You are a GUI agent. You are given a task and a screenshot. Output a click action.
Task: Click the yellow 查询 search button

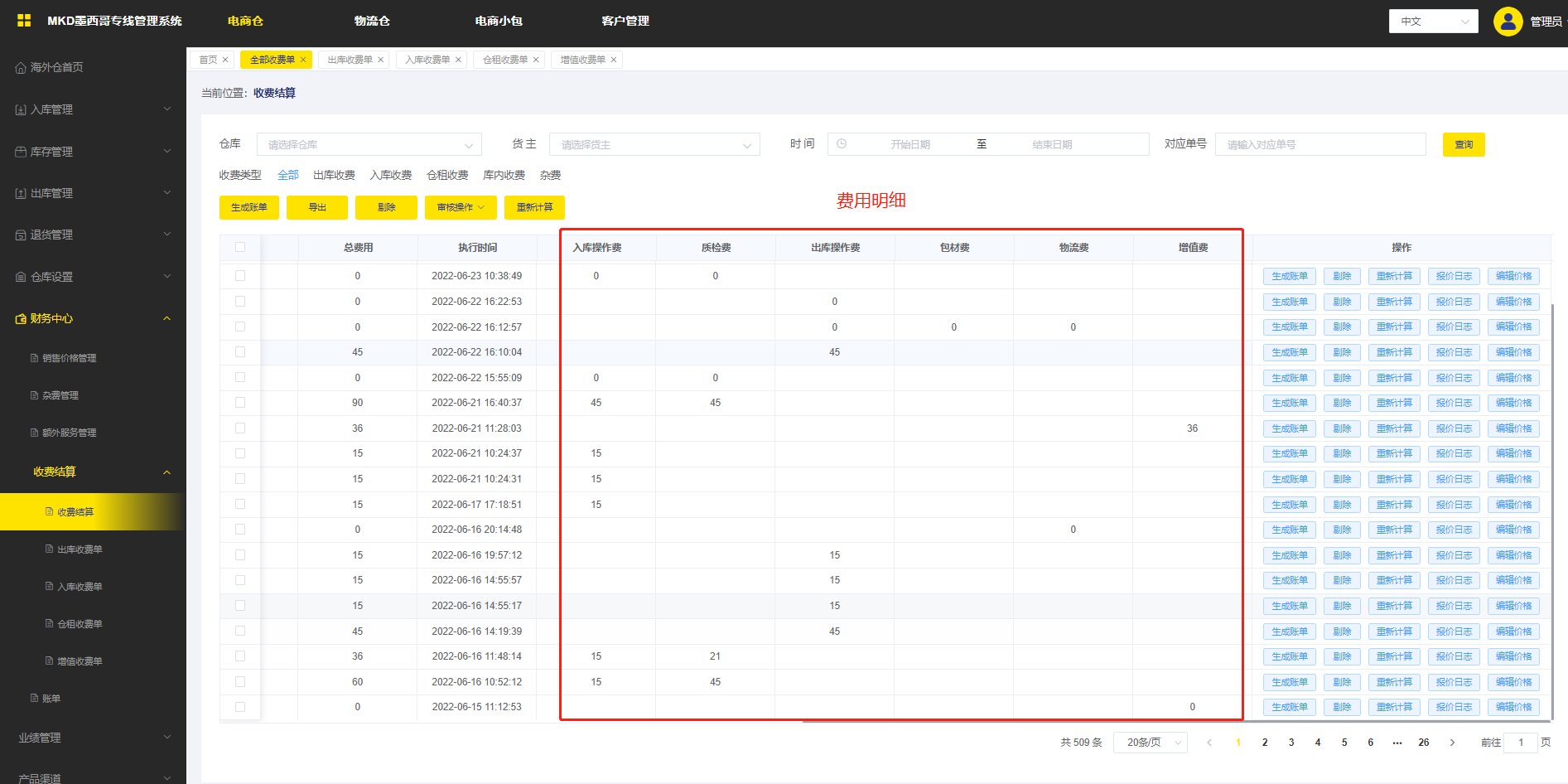(1464, 144)
